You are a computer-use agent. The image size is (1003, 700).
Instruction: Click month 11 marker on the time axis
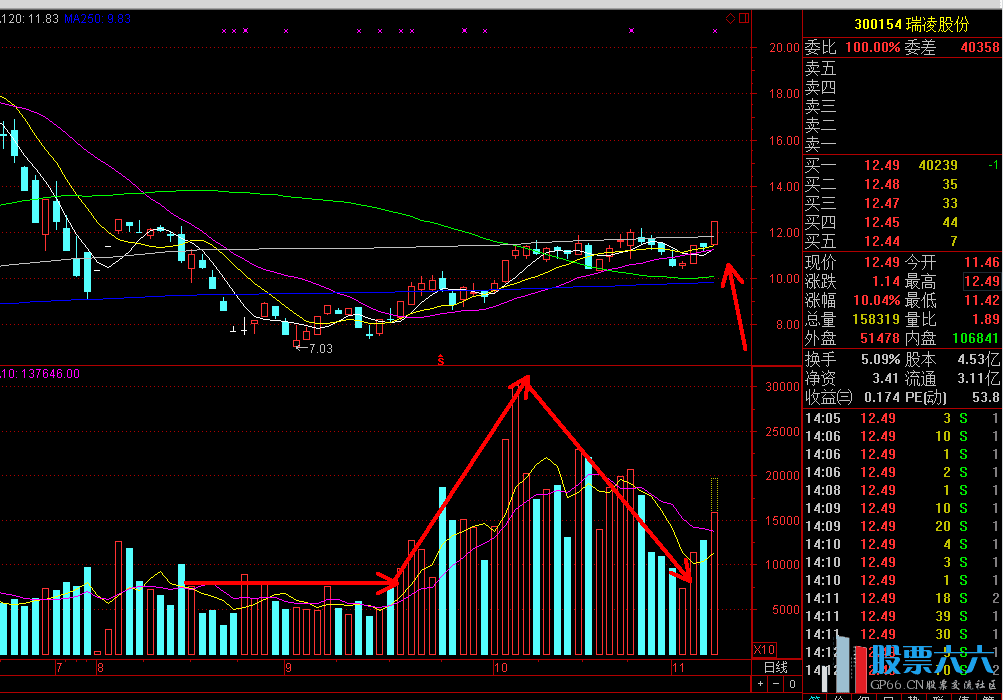[x=678, y=667]
